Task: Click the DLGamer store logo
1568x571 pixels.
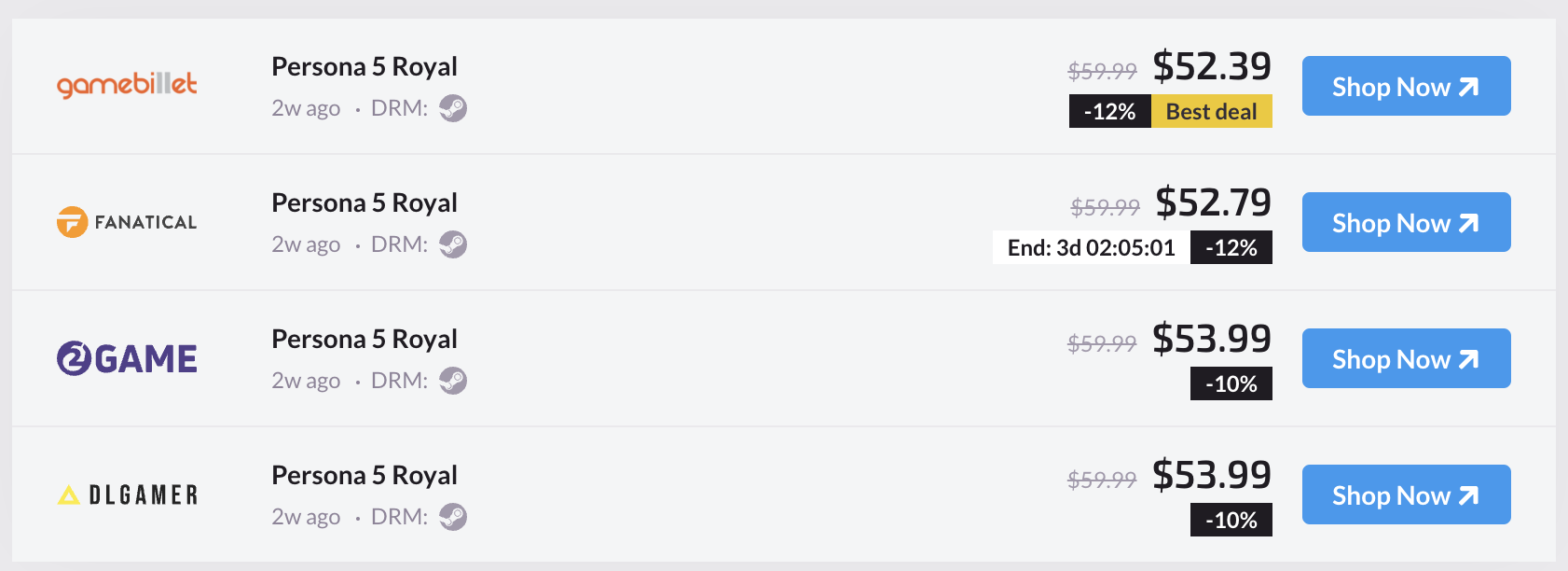Action: (127, 494)
